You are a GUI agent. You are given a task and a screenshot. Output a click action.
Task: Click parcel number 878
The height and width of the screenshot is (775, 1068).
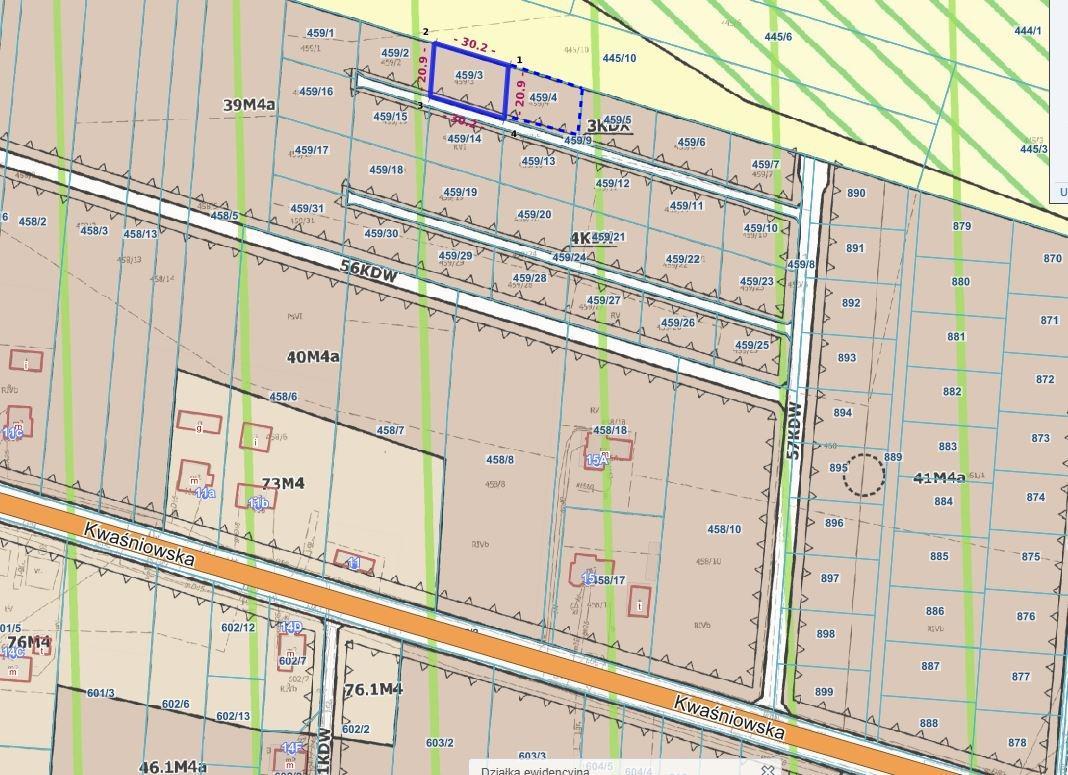point(1017,742)
